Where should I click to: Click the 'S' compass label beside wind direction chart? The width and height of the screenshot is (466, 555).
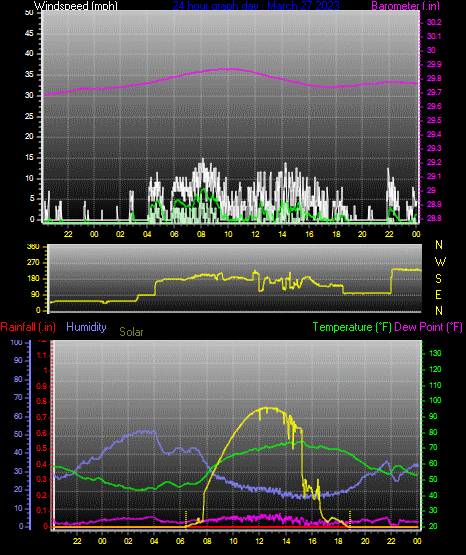pos(438,279)
